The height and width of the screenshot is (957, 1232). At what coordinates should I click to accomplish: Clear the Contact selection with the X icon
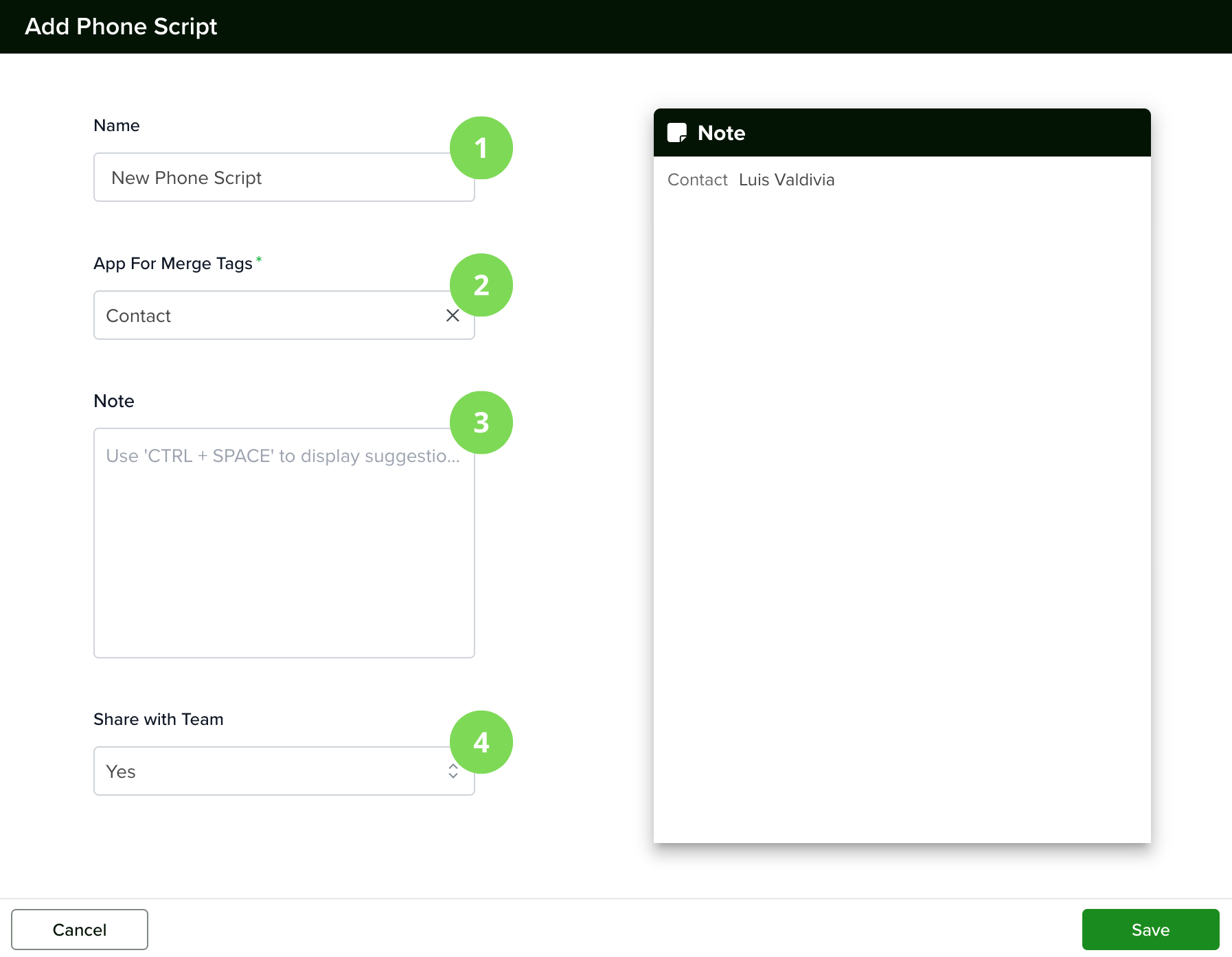[453, 315]
